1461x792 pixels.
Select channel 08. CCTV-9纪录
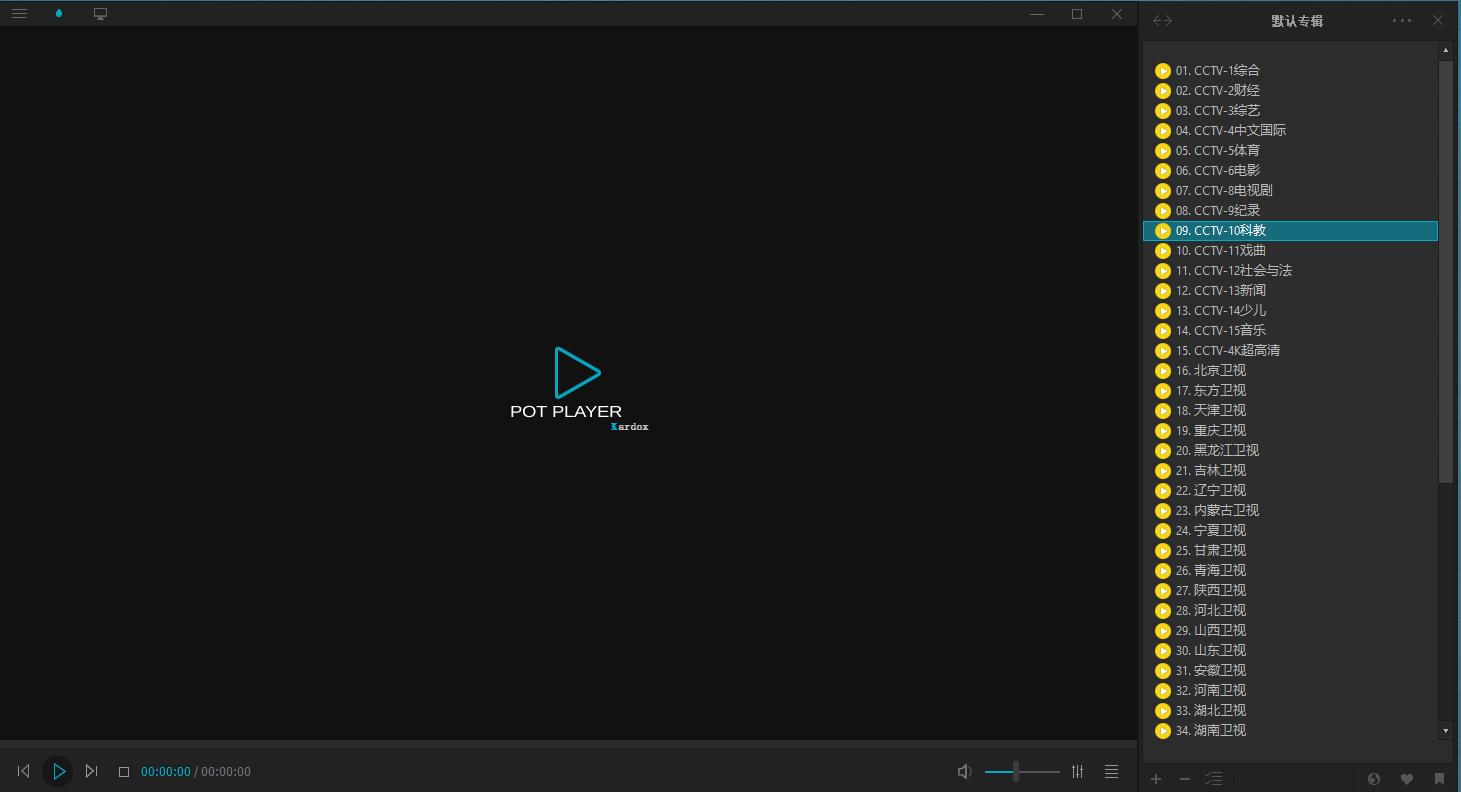(x=1290, y=210)
